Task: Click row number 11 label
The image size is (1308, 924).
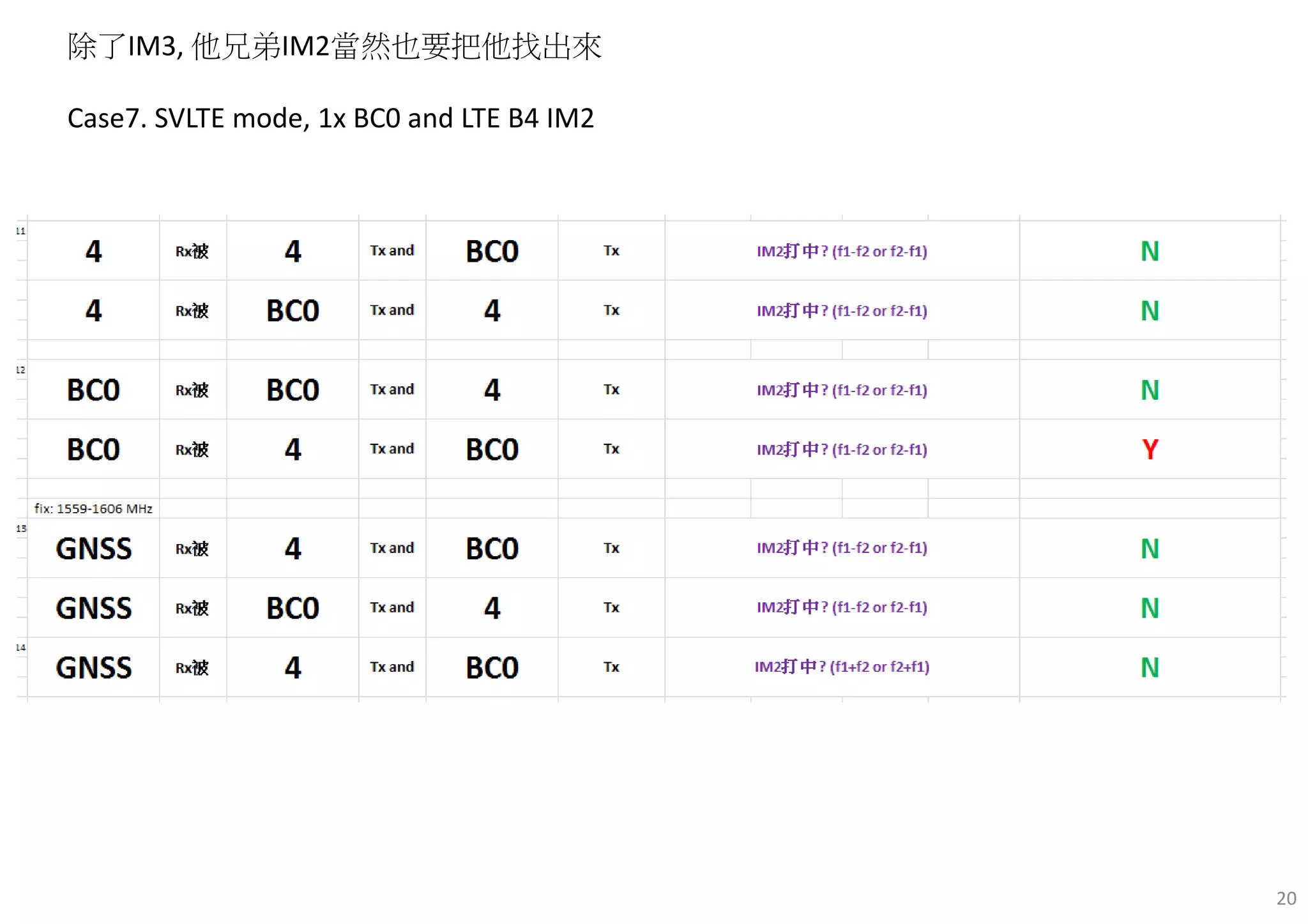Action: tap(20, 231)
